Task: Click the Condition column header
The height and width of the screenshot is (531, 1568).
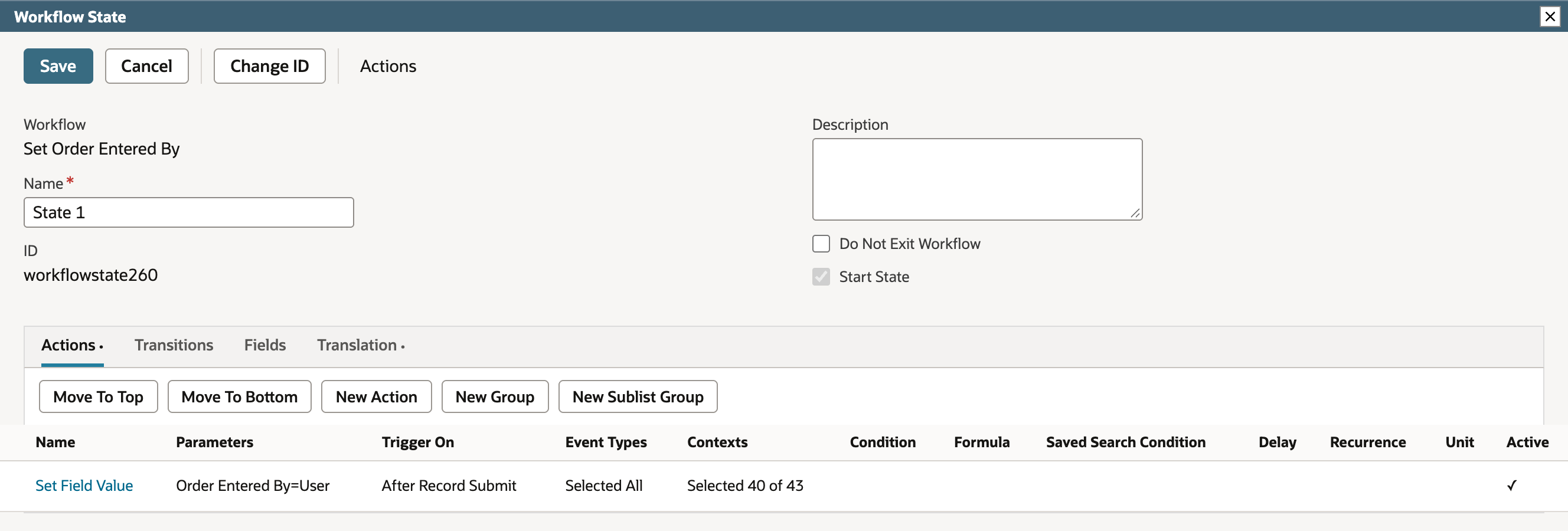Action: point(883,442)
